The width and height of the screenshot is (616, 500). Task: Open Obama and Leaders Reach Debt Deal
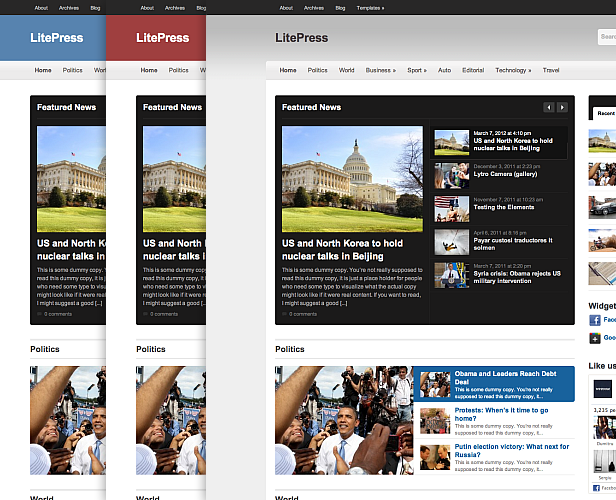point(505,377)
